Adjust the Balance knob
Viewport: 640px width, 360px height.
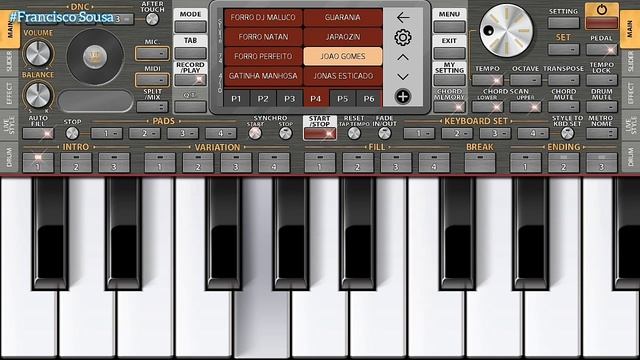[x=38, y=96]
